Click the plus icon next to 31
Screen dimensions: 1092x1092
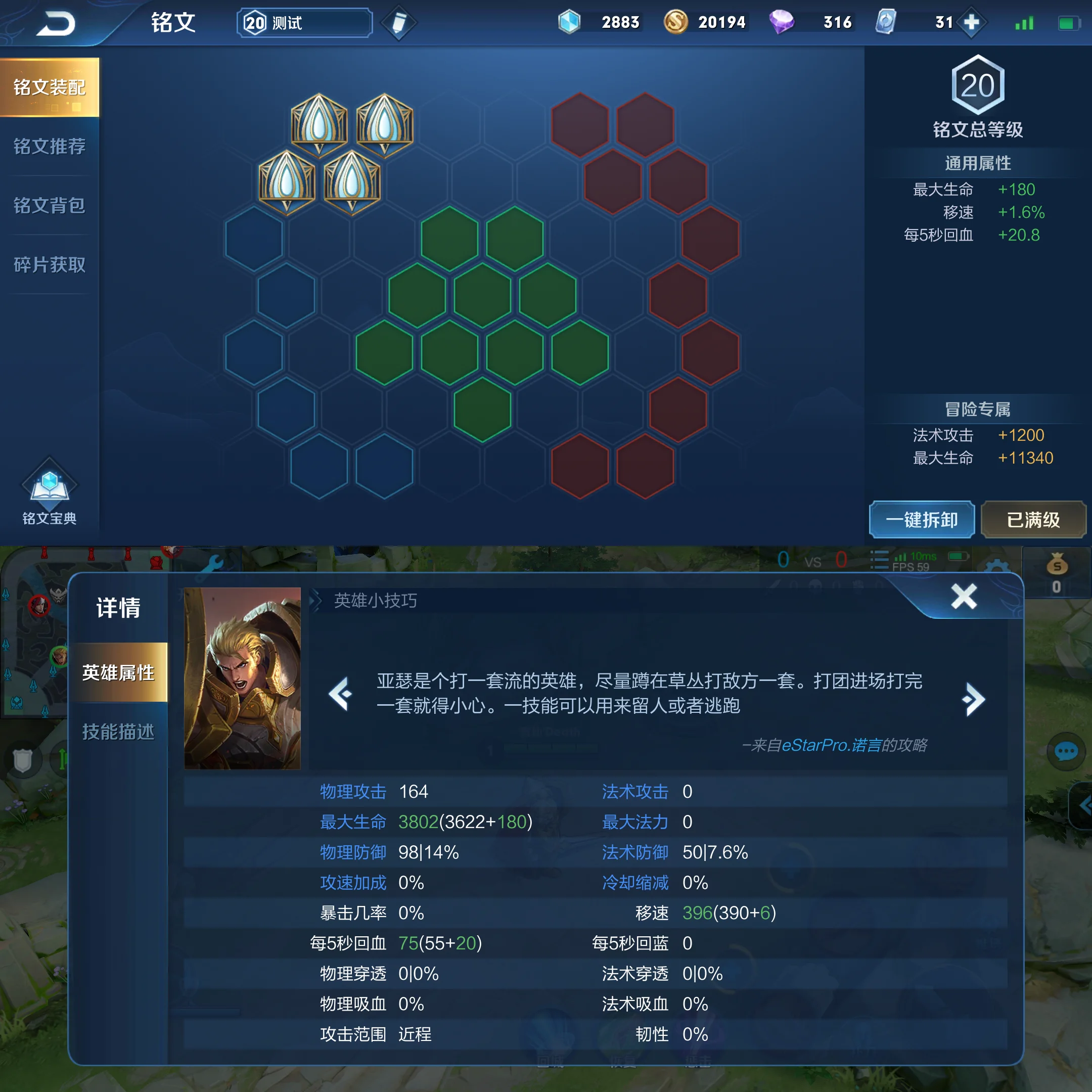[x=971, y=23]
